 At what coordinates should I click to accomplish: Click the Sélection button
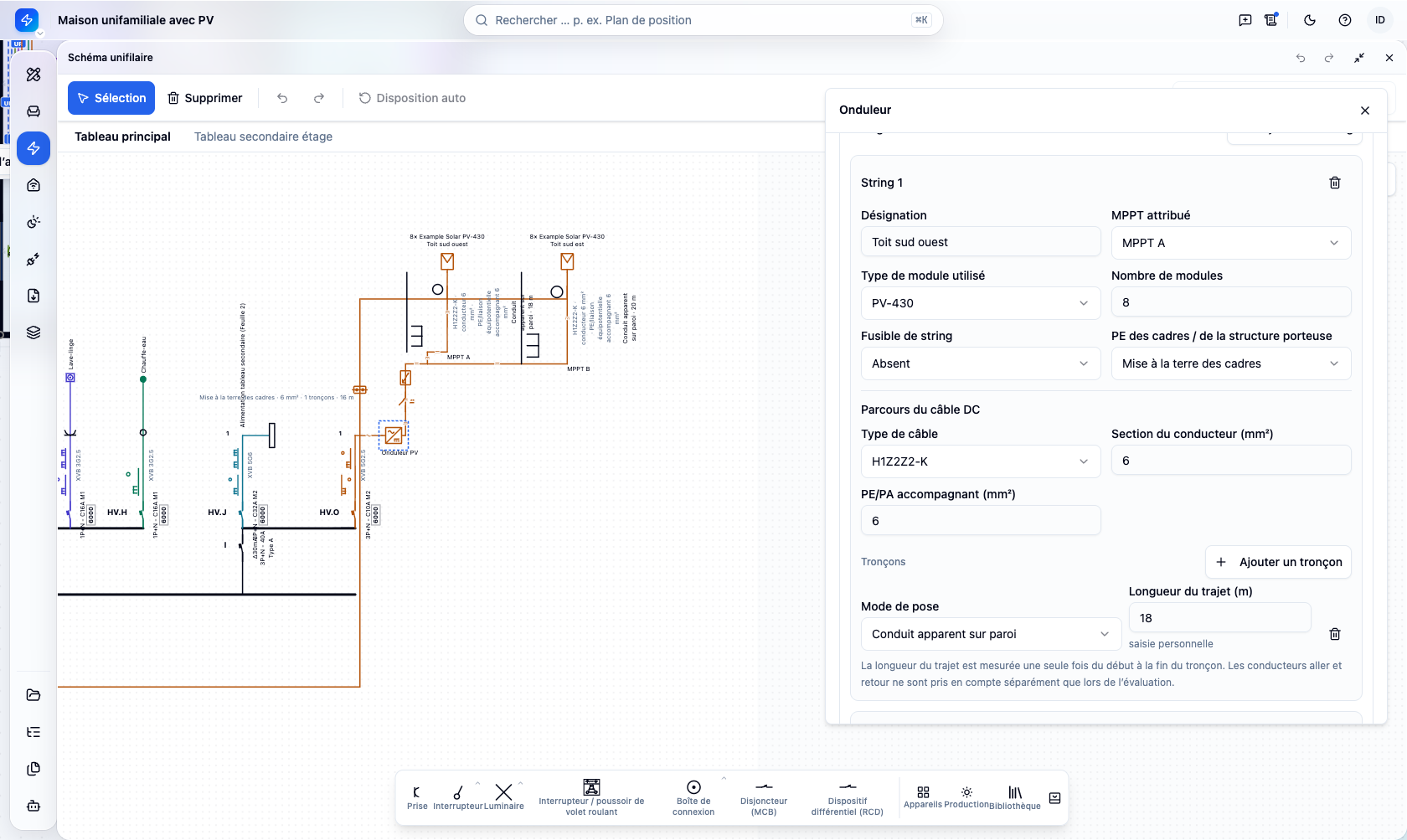pyautogui.click(x=111, y=98)
